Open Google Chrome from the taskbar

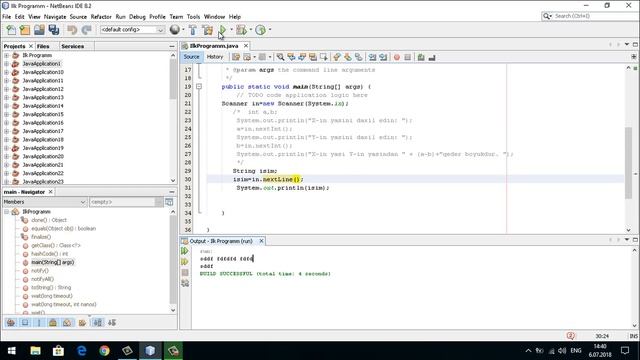pos(104,351)
